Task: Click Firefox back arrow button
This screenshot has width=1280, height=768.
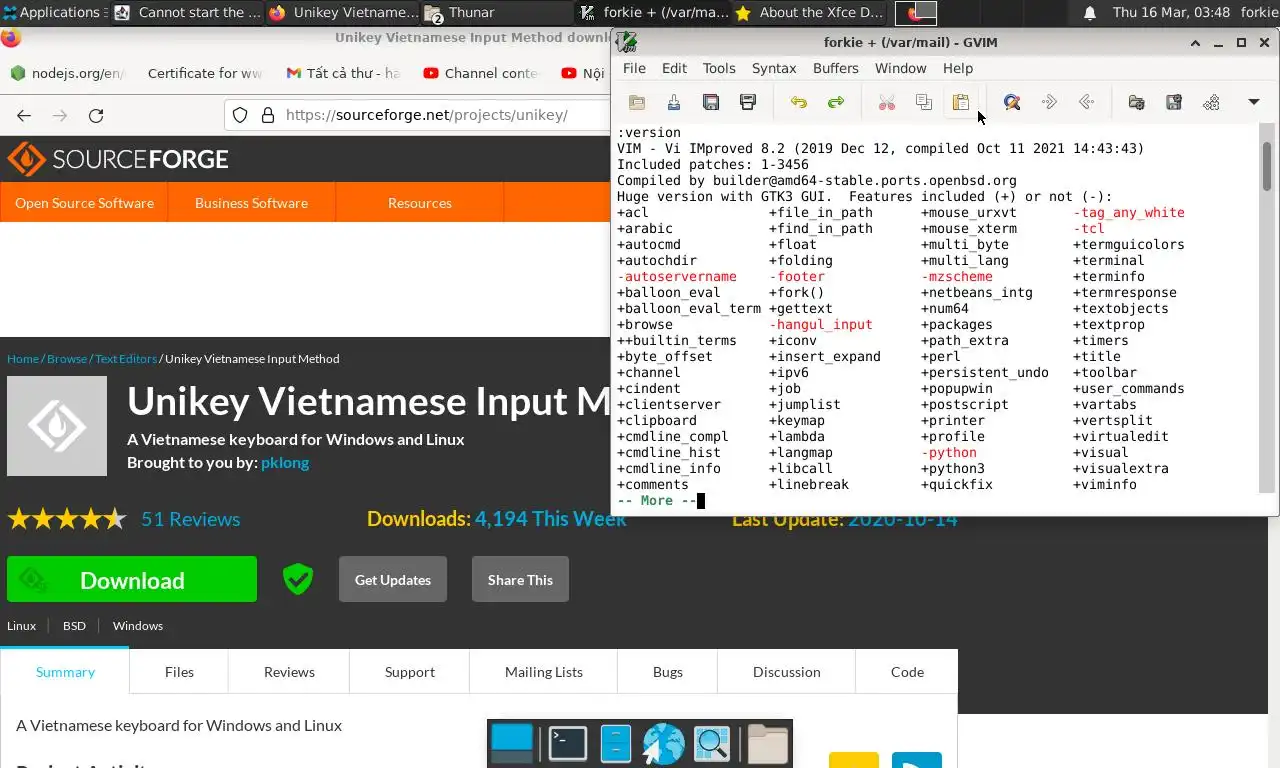Action: tap(24, 115)
